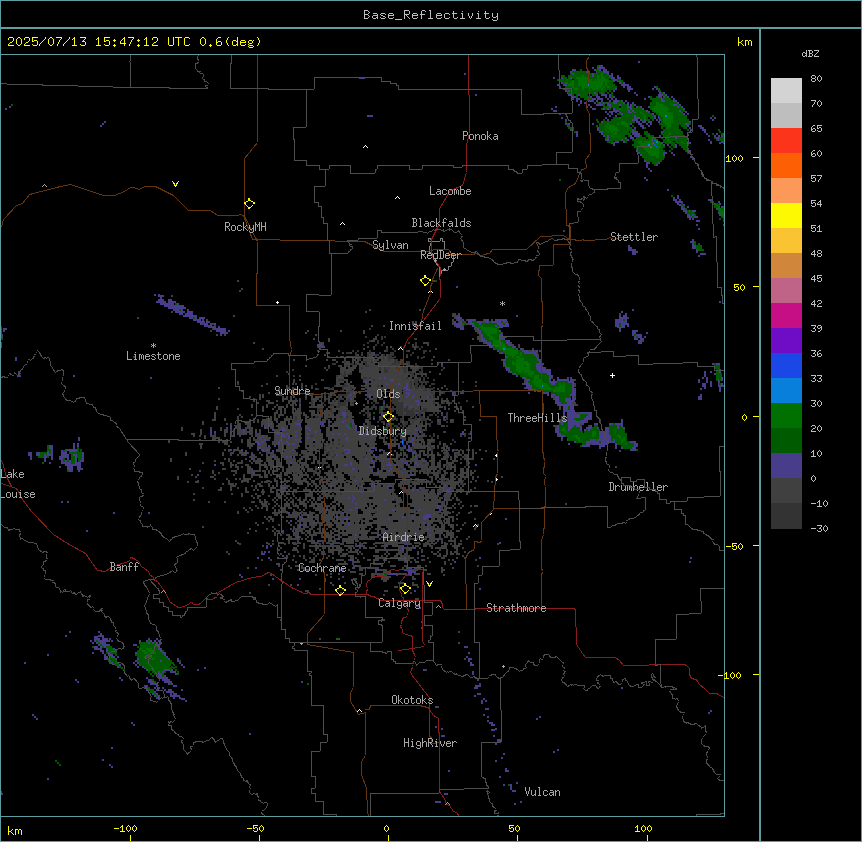Click the Olds town label
Image resolution: width=862 pixels, height=842 pixels.
click(388, 394)
